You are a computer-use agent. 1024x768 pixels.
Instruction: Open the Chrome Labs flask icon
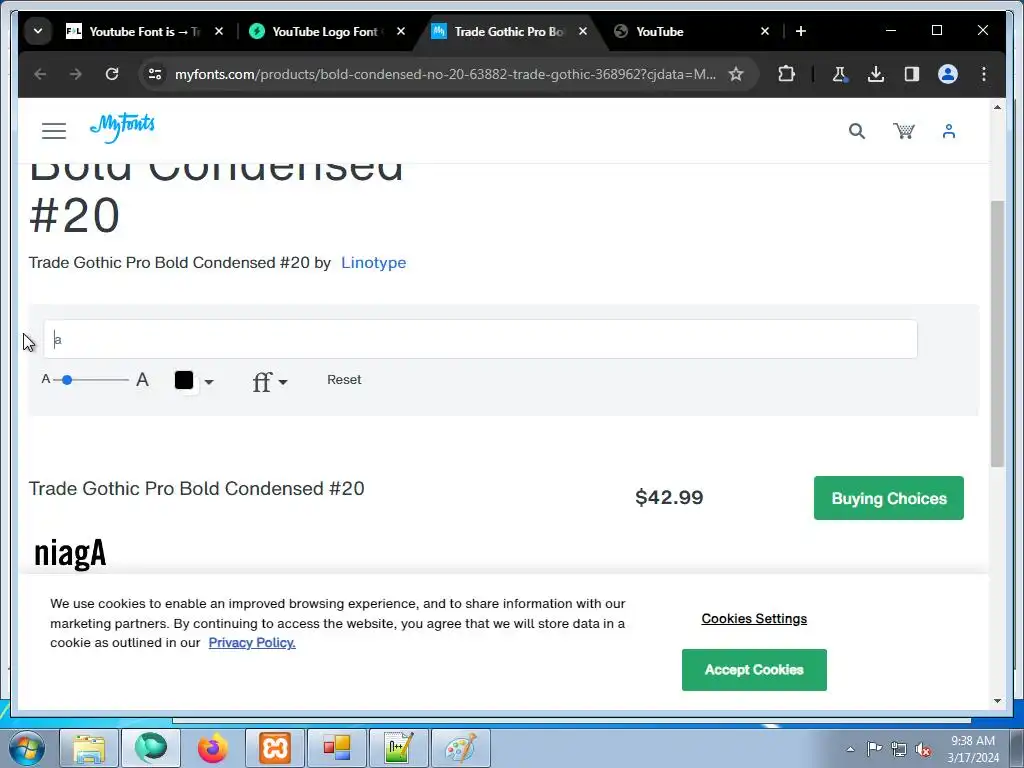840,74
